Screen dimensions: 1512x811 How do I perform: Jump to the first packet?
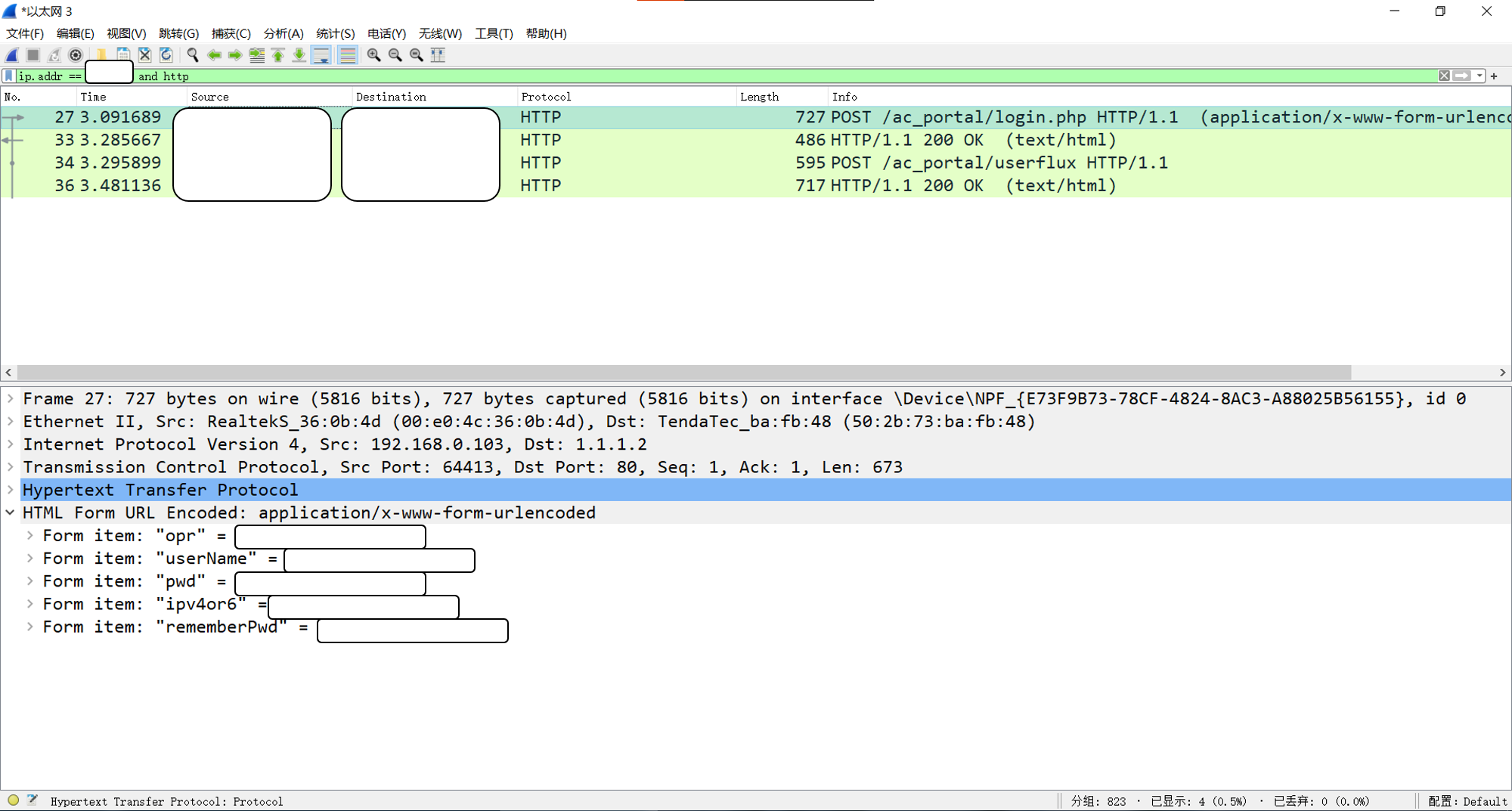pos(278,55)
